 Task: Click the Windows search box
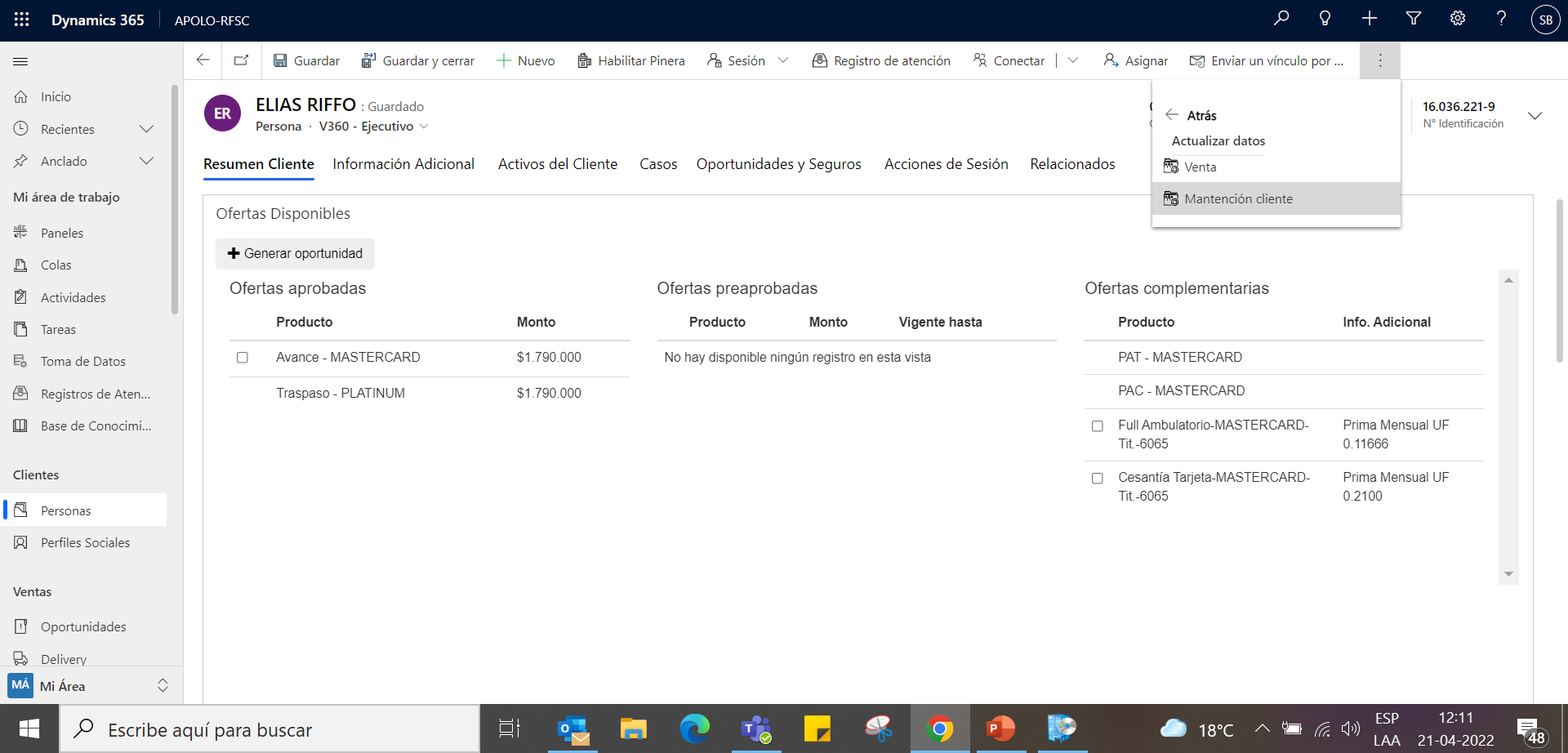coord(269,729)
